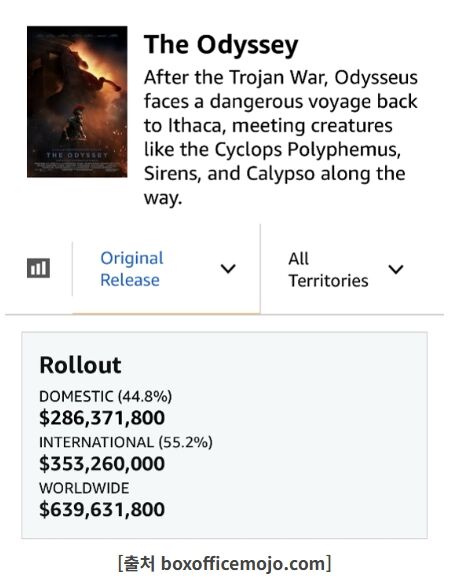Click the international gross $353,260,000

(102, 464)
